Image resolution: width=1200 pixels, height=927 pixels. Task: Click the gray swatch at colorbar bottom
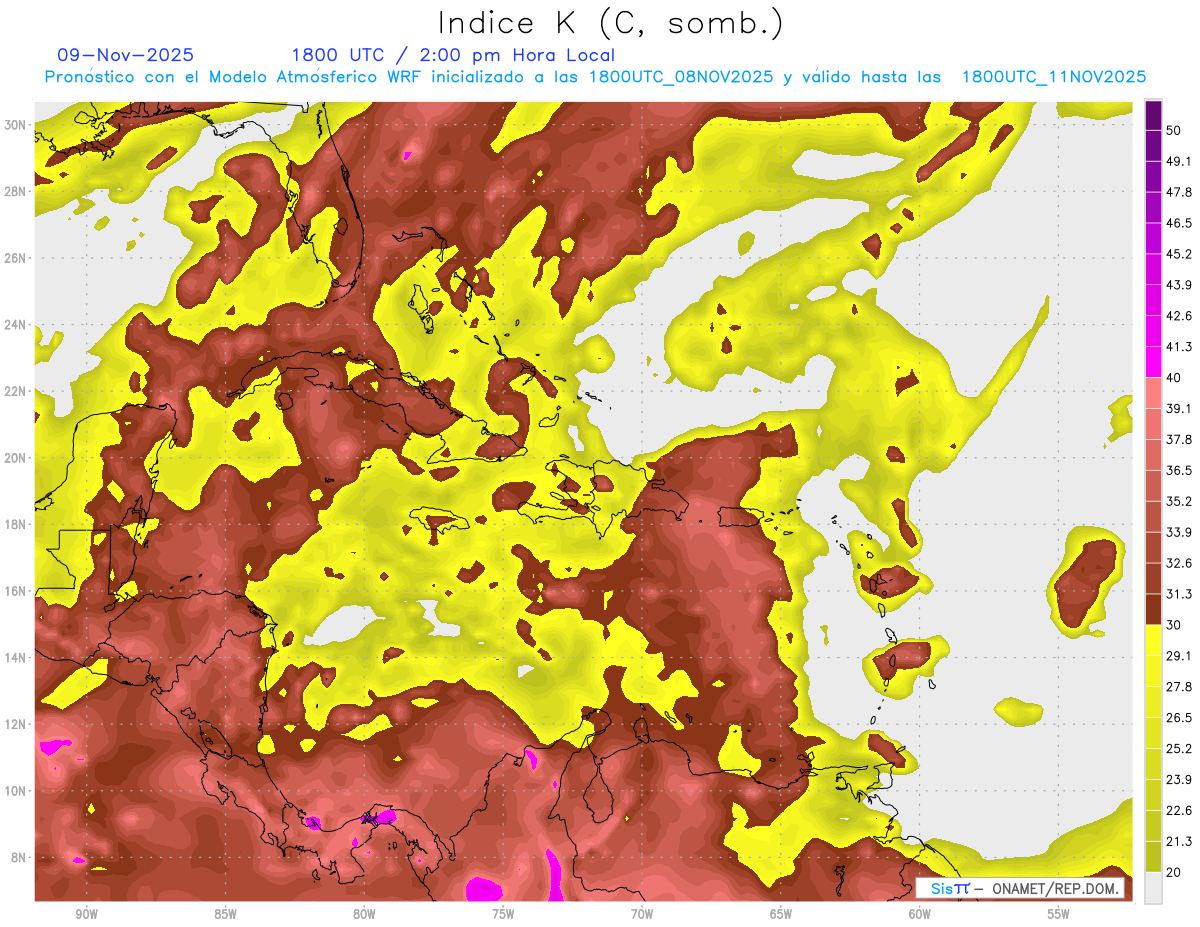point(1154,888)
